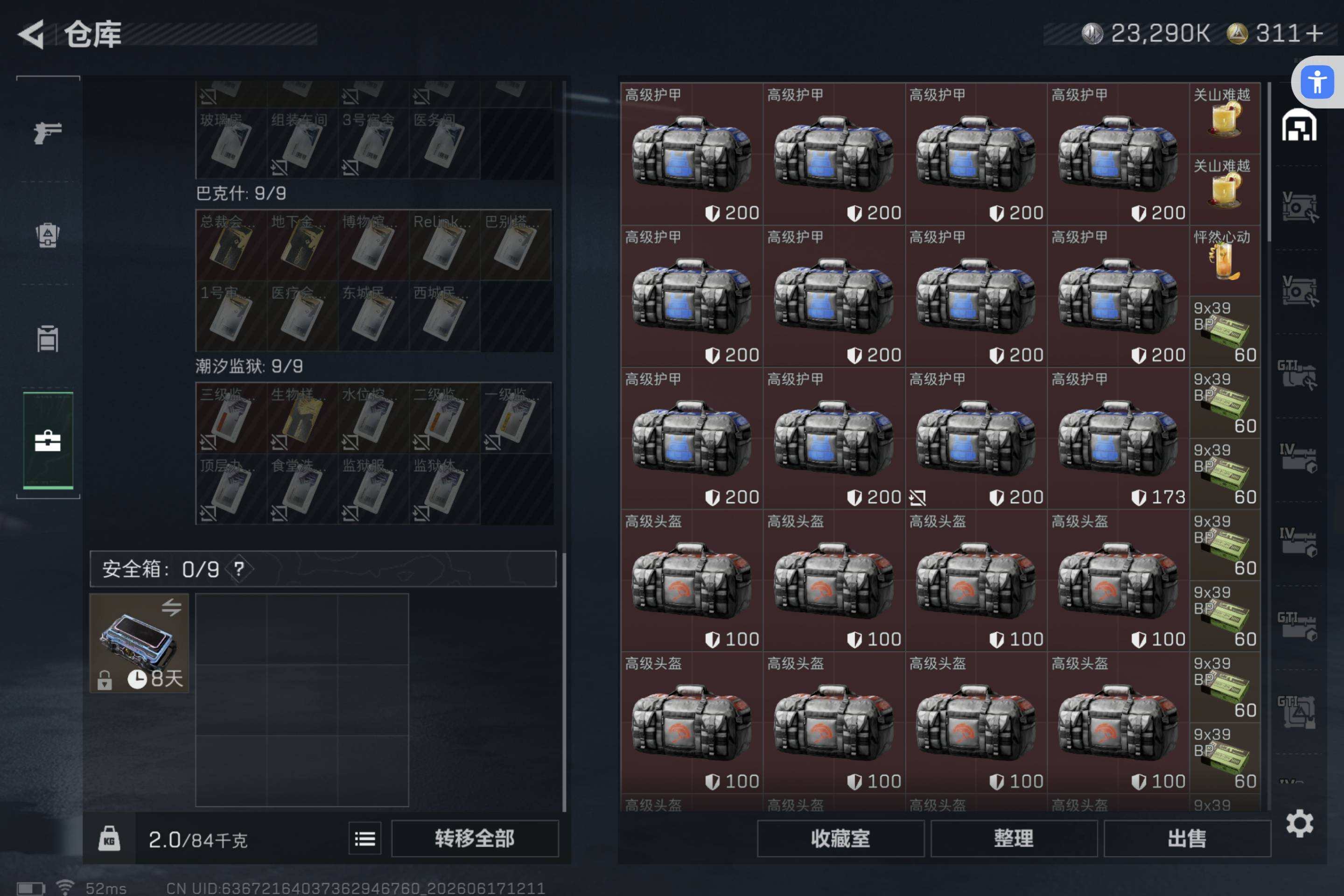1344x896 pixels.
Task: Click the 23,290K currency amount
Action: pyautogui.click(x=1161, y=33)
